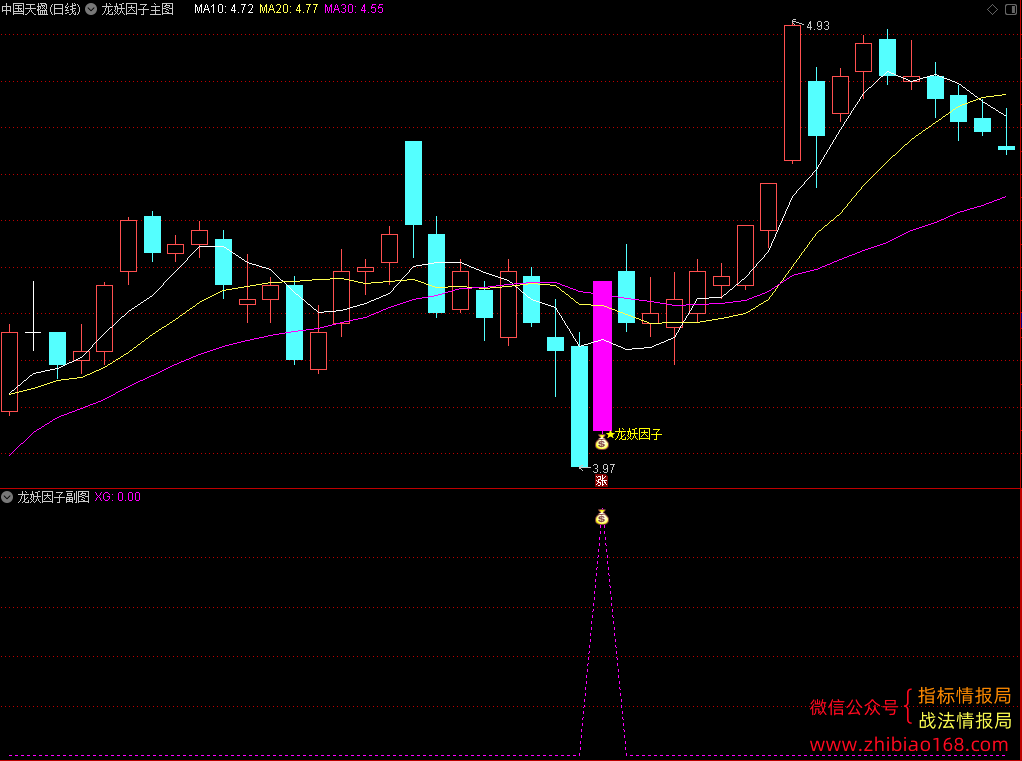Click the red 涨 marker below the low
Screen dimensions: 1022x761
[602, 481]
